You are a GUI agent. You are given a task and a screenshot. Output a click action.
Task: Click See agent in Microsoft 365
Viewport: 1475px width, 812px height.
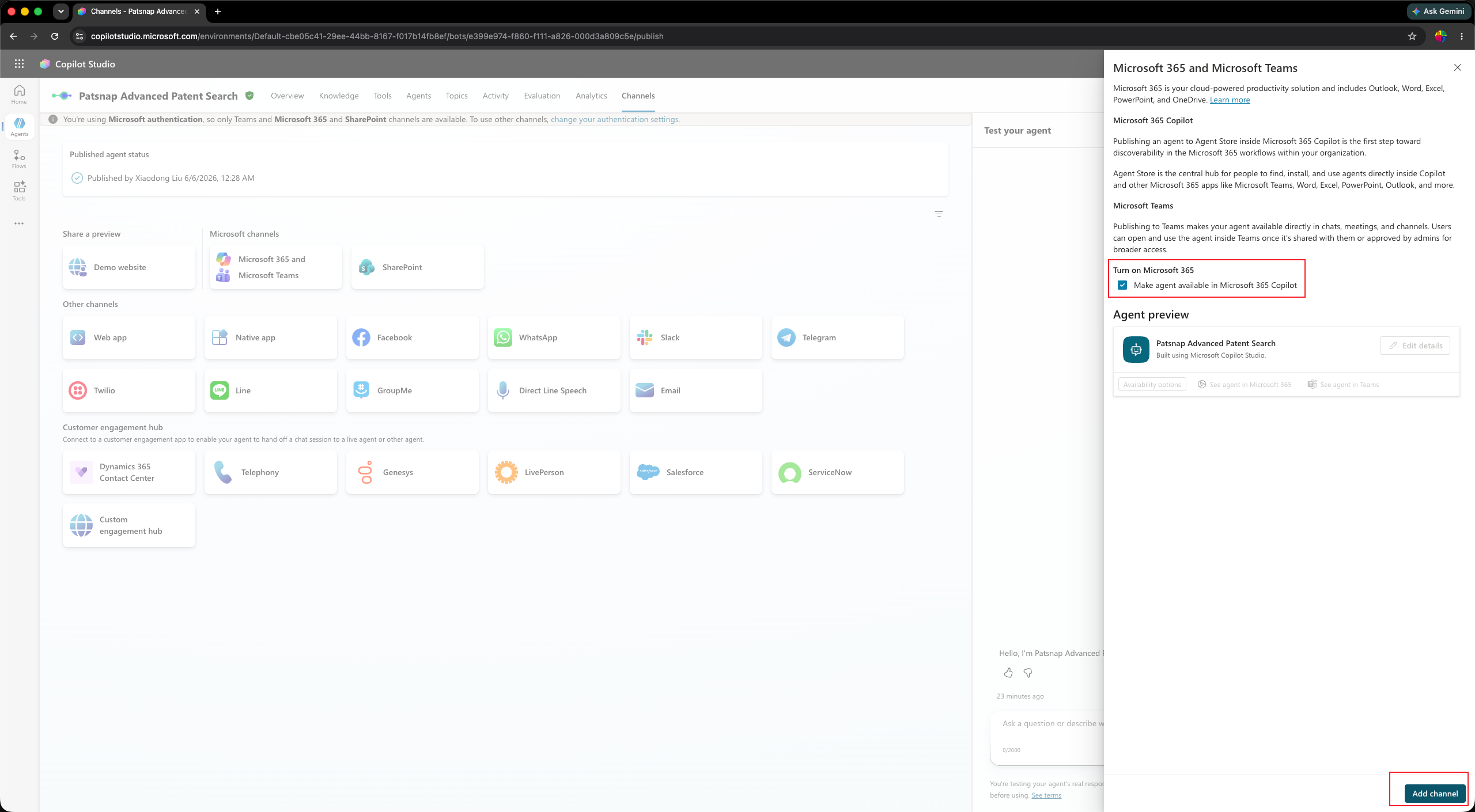click(x=1245, y=385)
